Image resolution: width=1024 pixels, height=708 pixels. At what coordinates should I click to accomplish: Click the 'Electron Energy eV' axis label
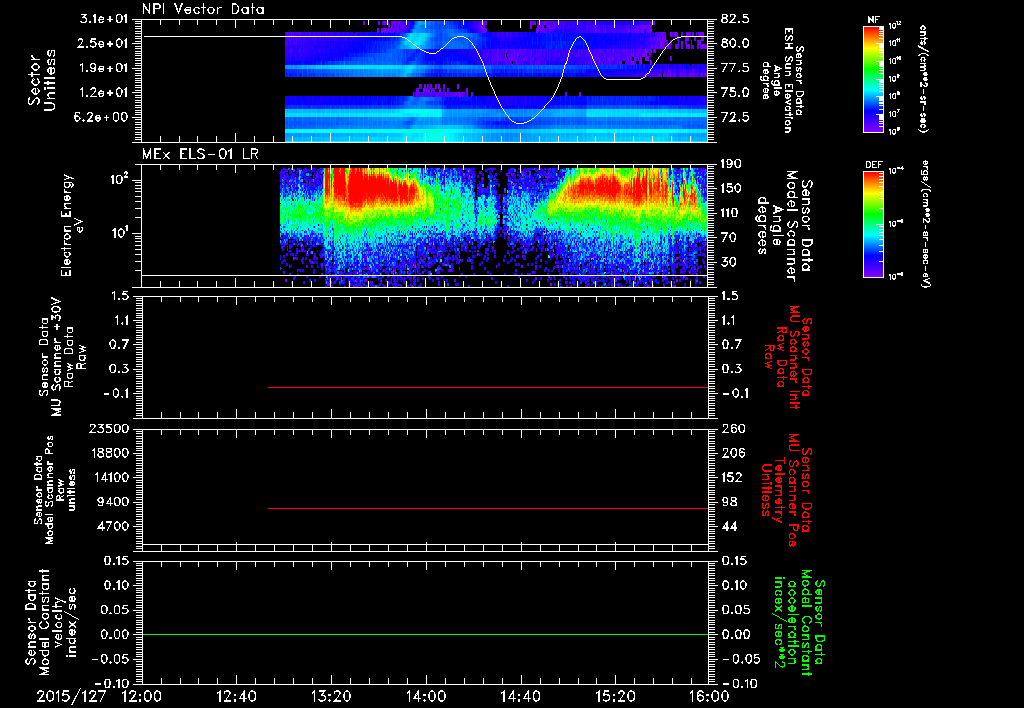click(71, 225)
